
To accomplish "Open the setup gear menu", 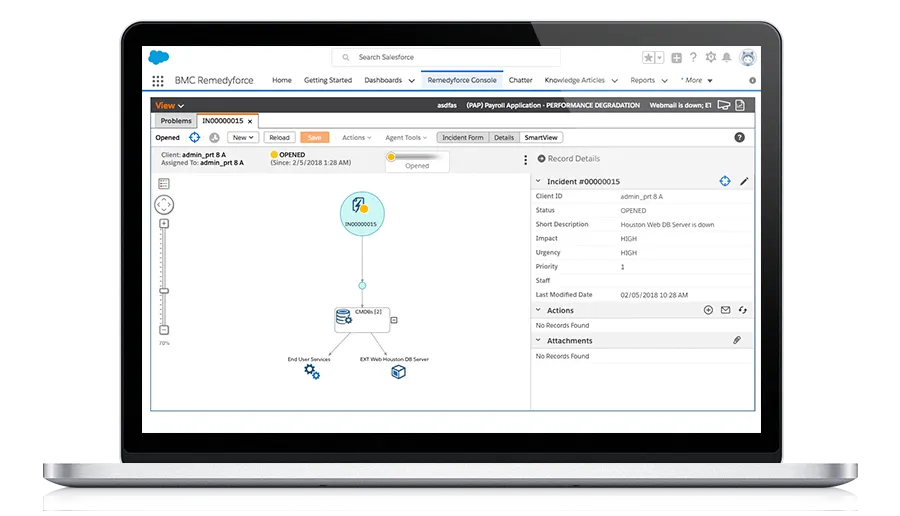I will click(711, 57).
